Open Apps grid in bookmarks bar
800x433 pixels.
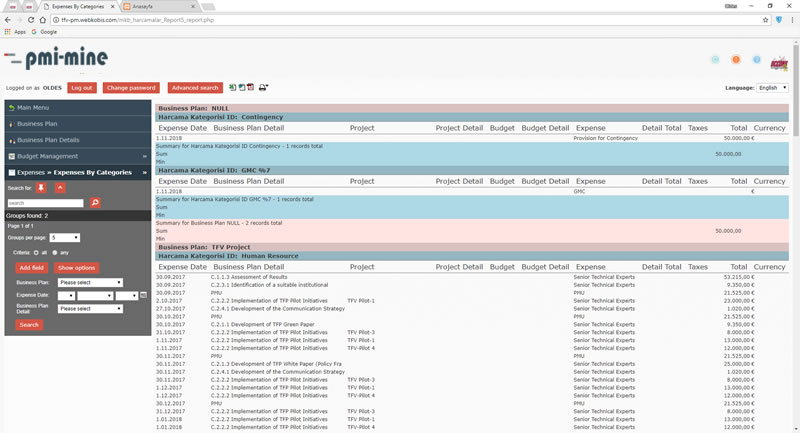pyautogui.click(x=15, y=32)
